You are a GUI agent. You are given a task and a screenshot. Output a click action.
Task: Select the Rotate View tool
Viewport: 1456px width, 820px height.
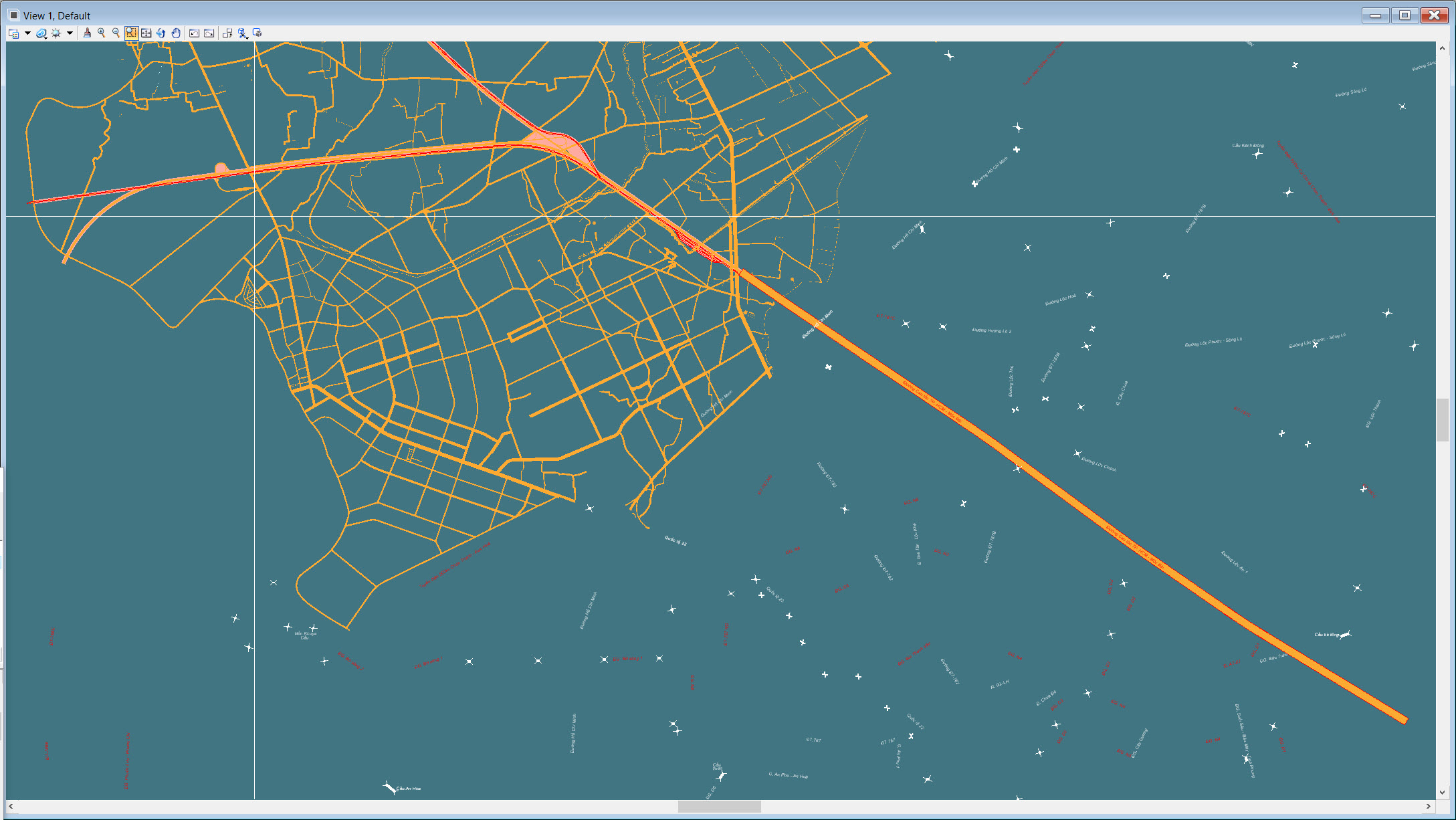[x=161, y=33]
